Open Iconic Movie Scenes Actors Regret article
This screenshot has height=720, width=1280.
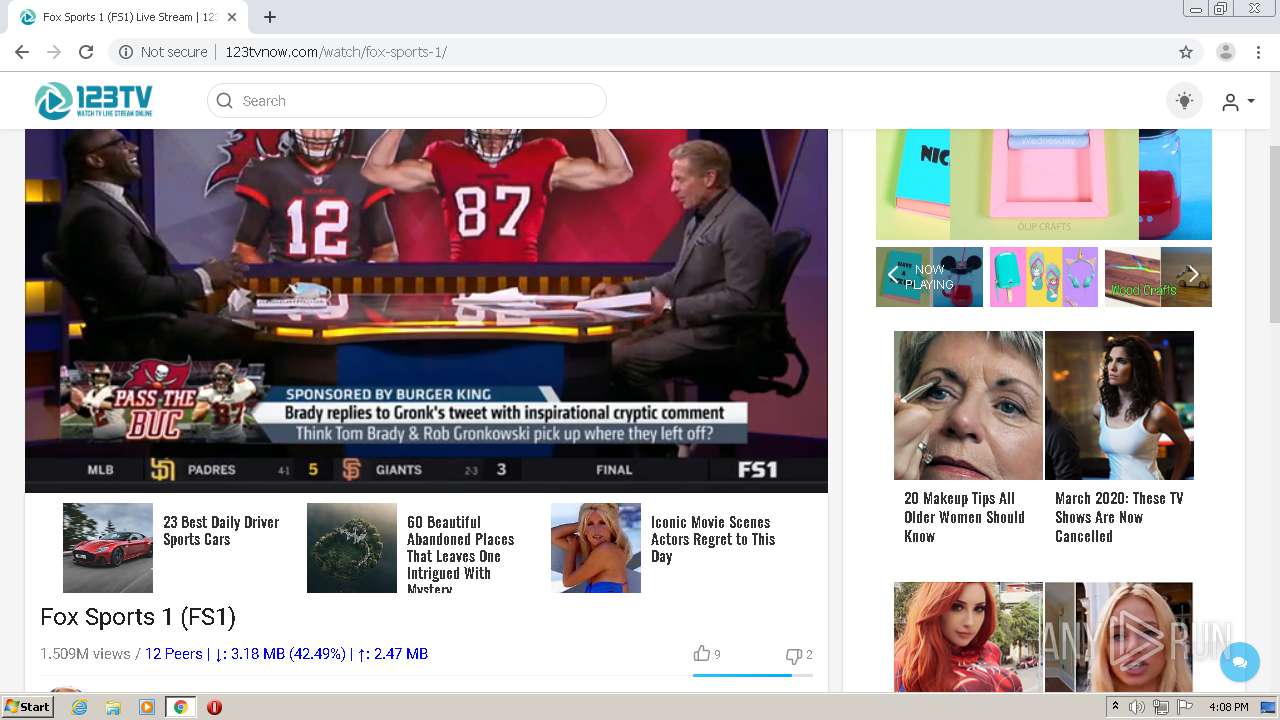point(713,539)
